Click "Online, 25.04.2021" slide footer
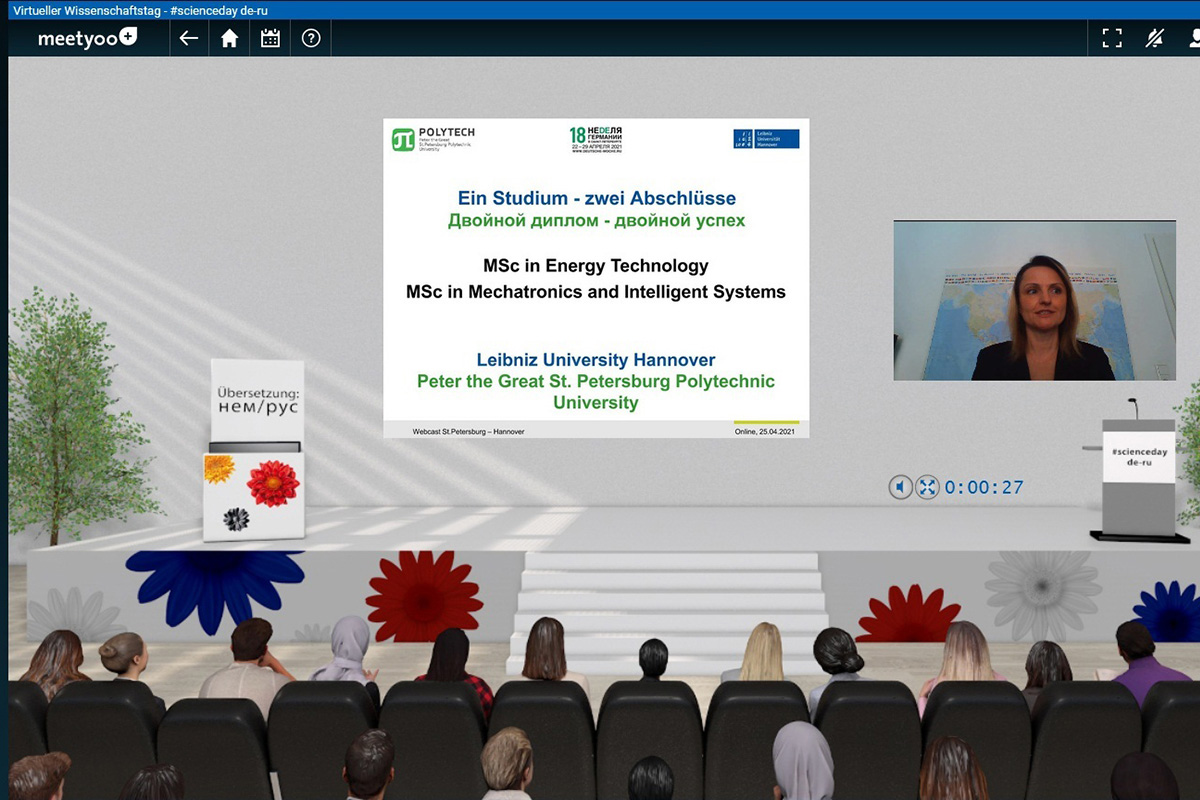1200x800 pixels. [764, 431]
